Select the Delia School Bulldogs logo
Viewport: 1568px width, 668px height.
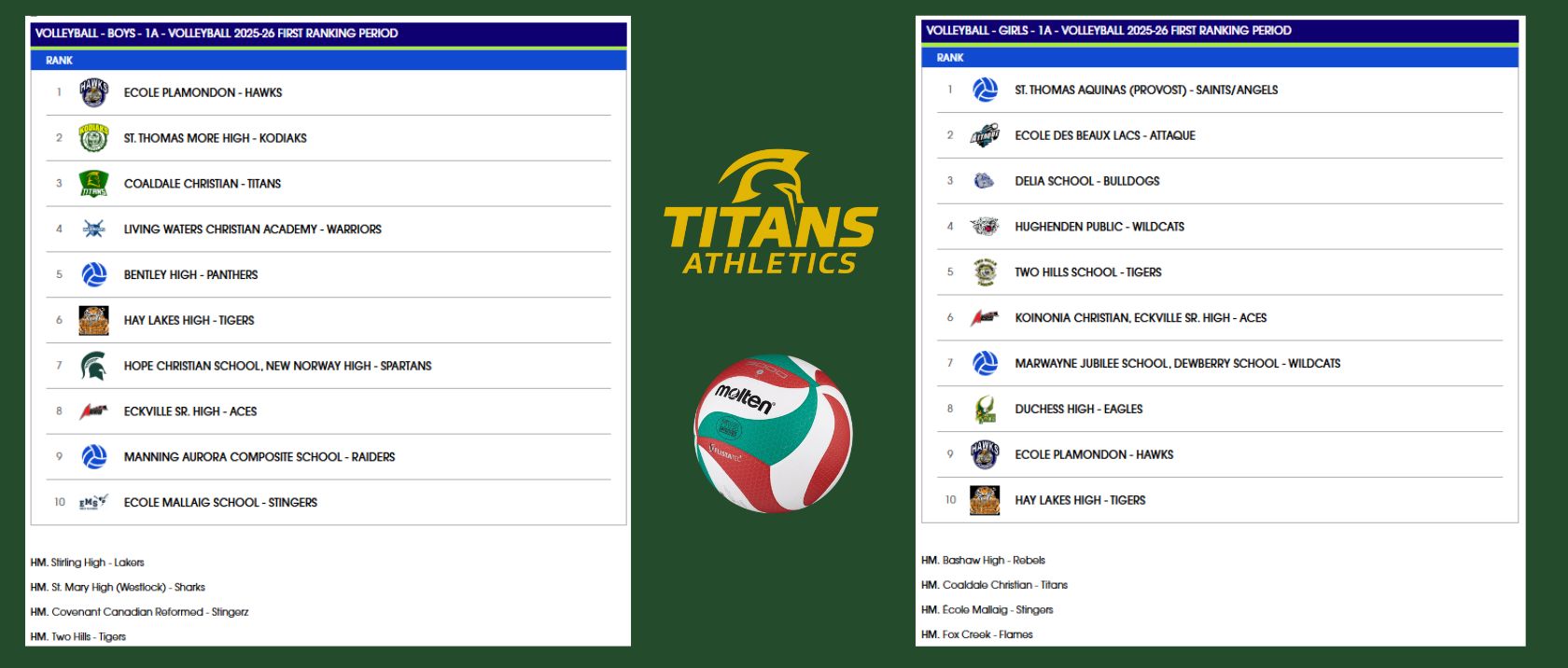(985, 181)
